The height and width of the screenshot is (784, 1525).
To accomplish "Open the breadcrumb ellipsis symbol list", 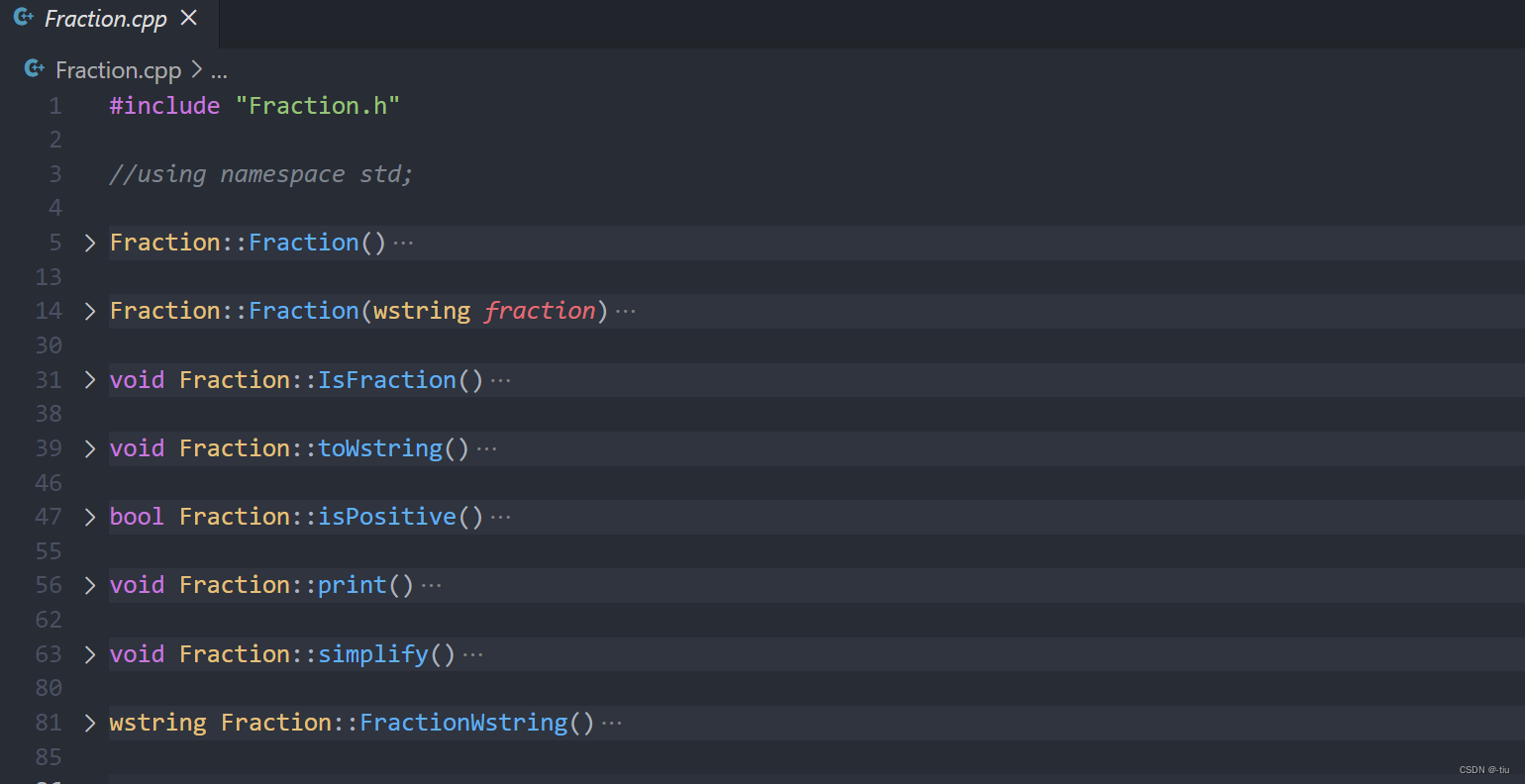I will pyautogui.click(x=219, y=71).
